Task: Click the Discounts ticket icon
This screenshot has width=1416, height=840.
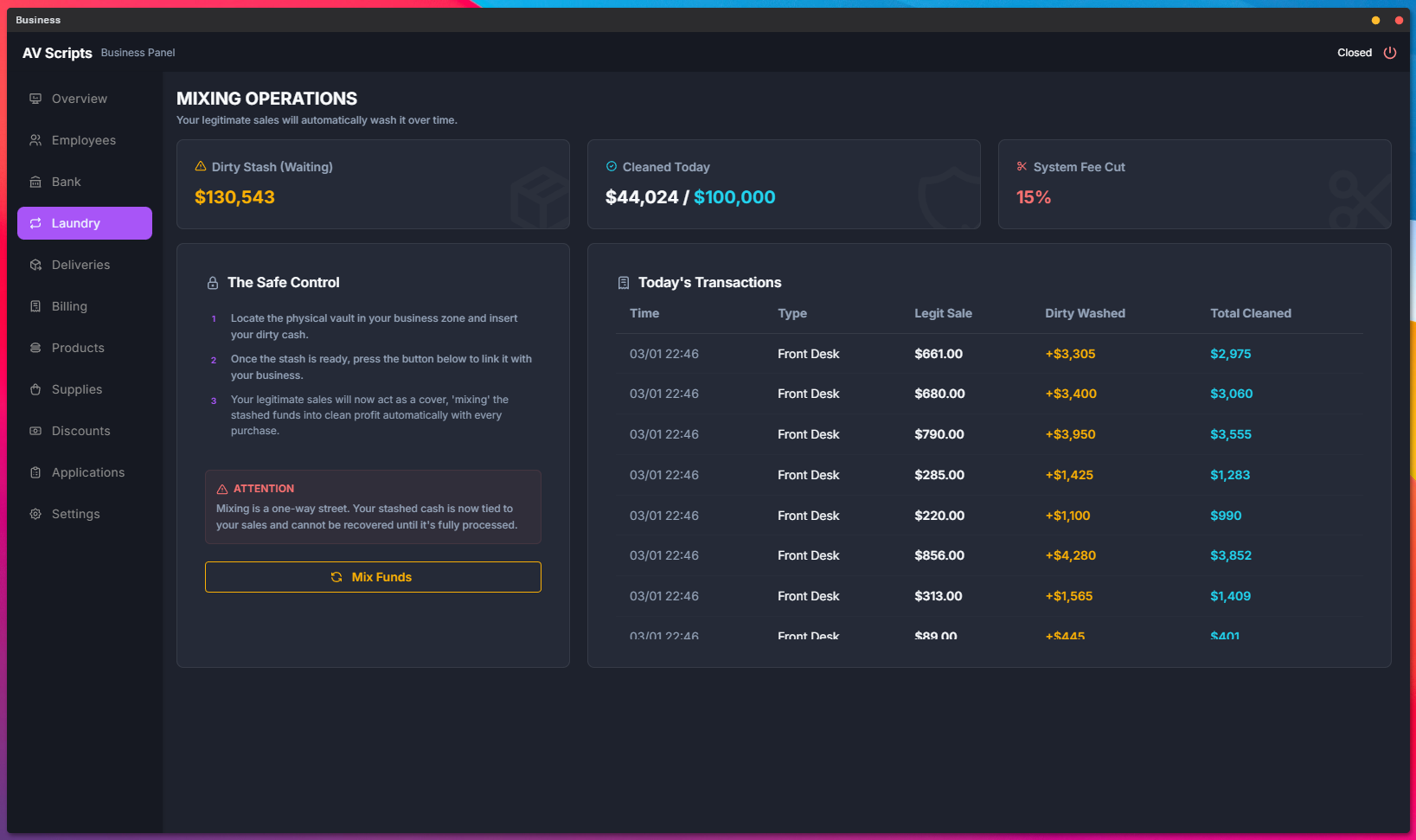Action: [35, 431]
